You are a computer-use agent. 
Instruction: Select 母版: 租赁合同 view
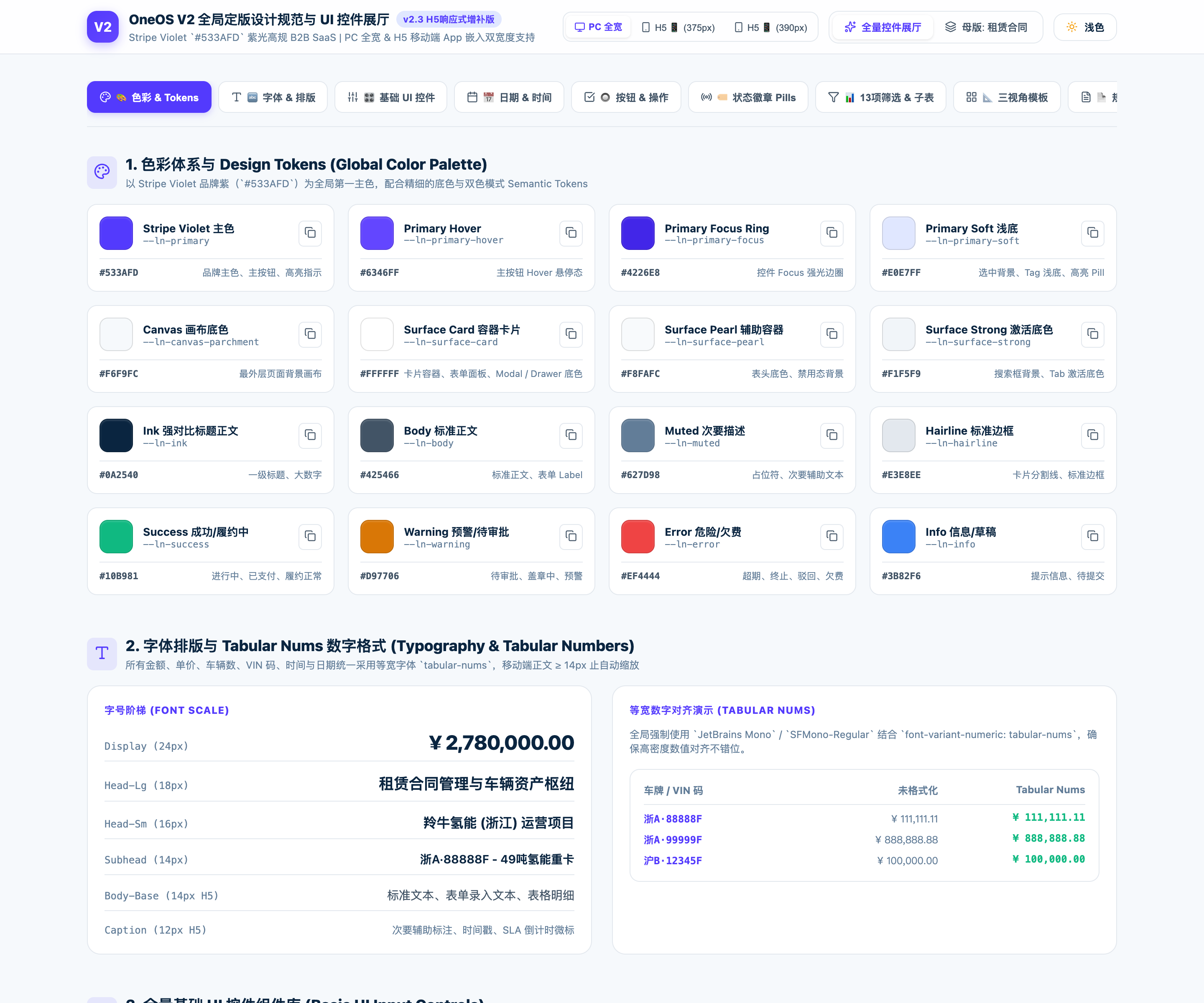coord(986,27)
